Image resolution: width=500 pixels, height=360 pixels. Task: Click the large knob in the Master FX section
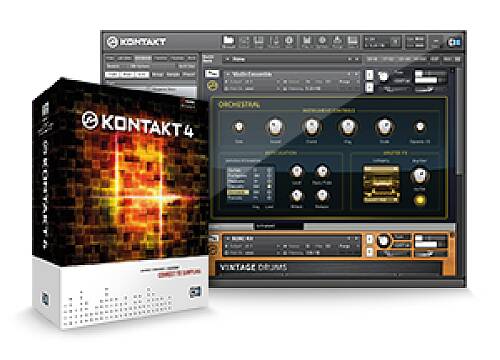point(420,176)
